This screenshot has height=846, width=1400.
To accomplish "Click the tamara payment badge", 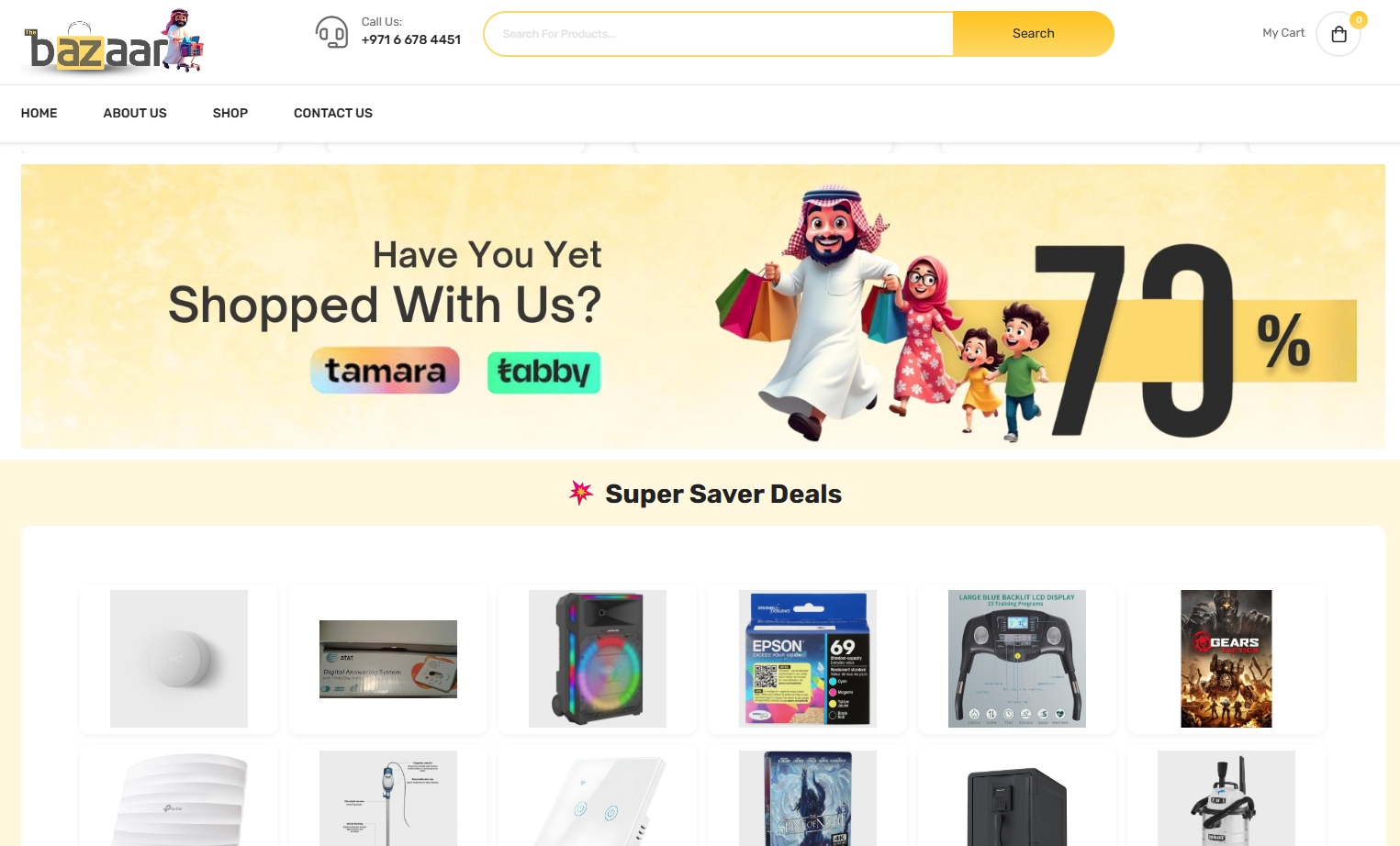I will (x=385, y=371).
